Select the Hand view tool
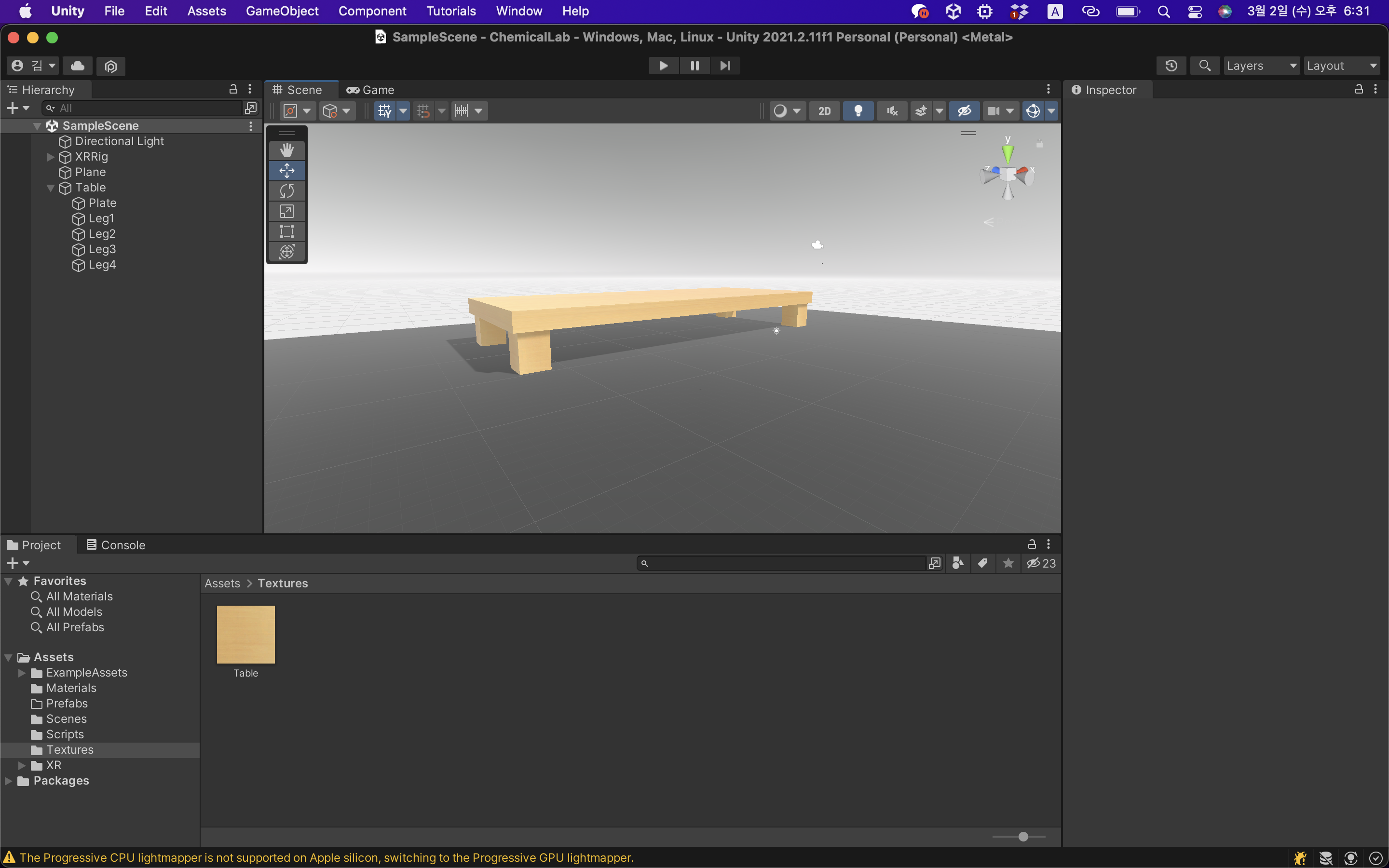1389x868 pixels. coord(286,150)
